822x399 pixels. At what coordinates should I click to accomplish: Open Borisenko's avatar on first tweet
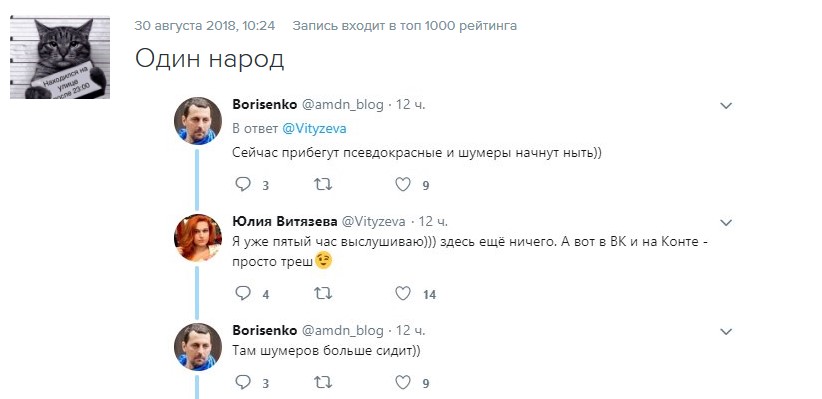(x=198, y=121)
